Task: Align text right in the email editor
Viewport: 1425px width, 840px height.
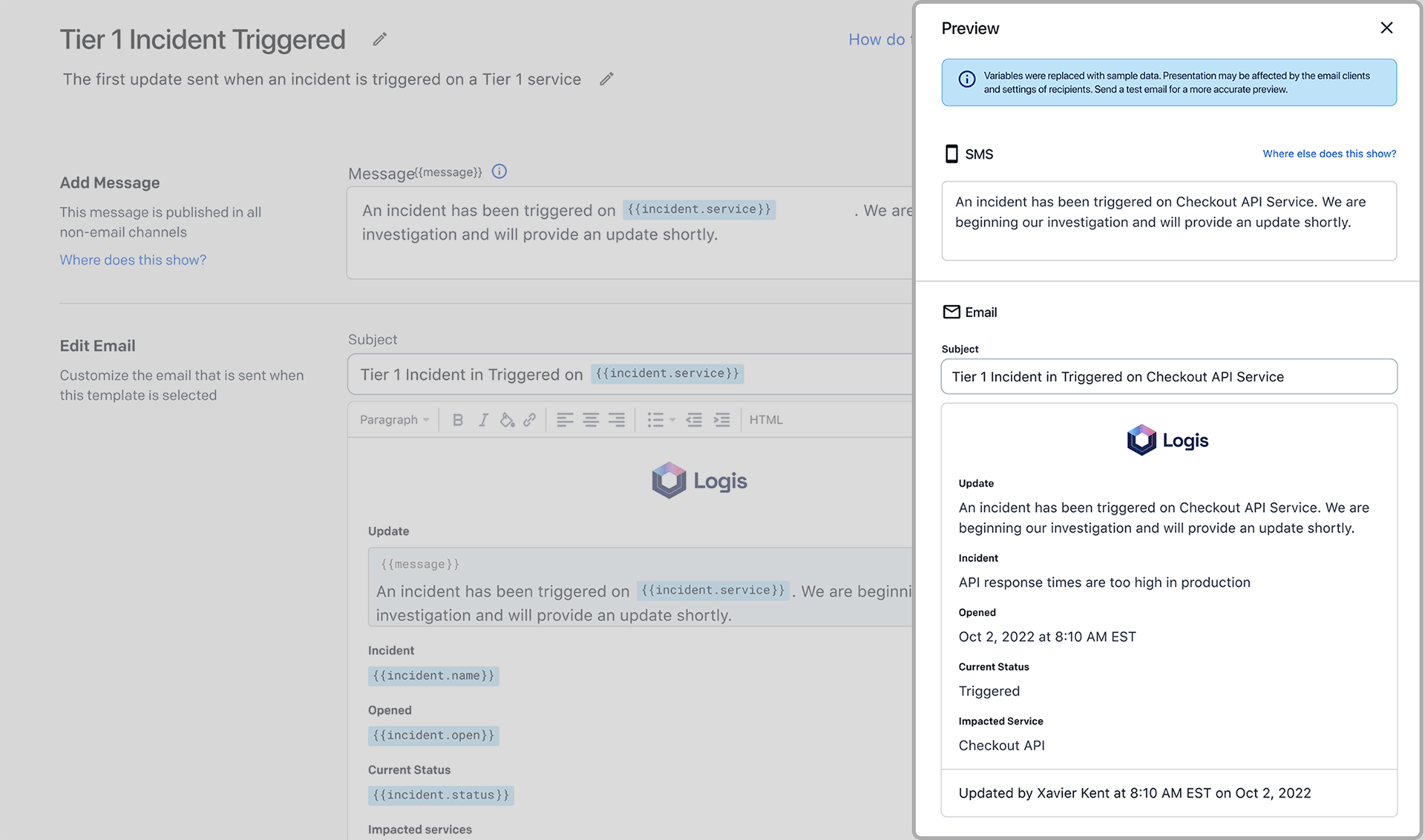Action: coord(617,420)
